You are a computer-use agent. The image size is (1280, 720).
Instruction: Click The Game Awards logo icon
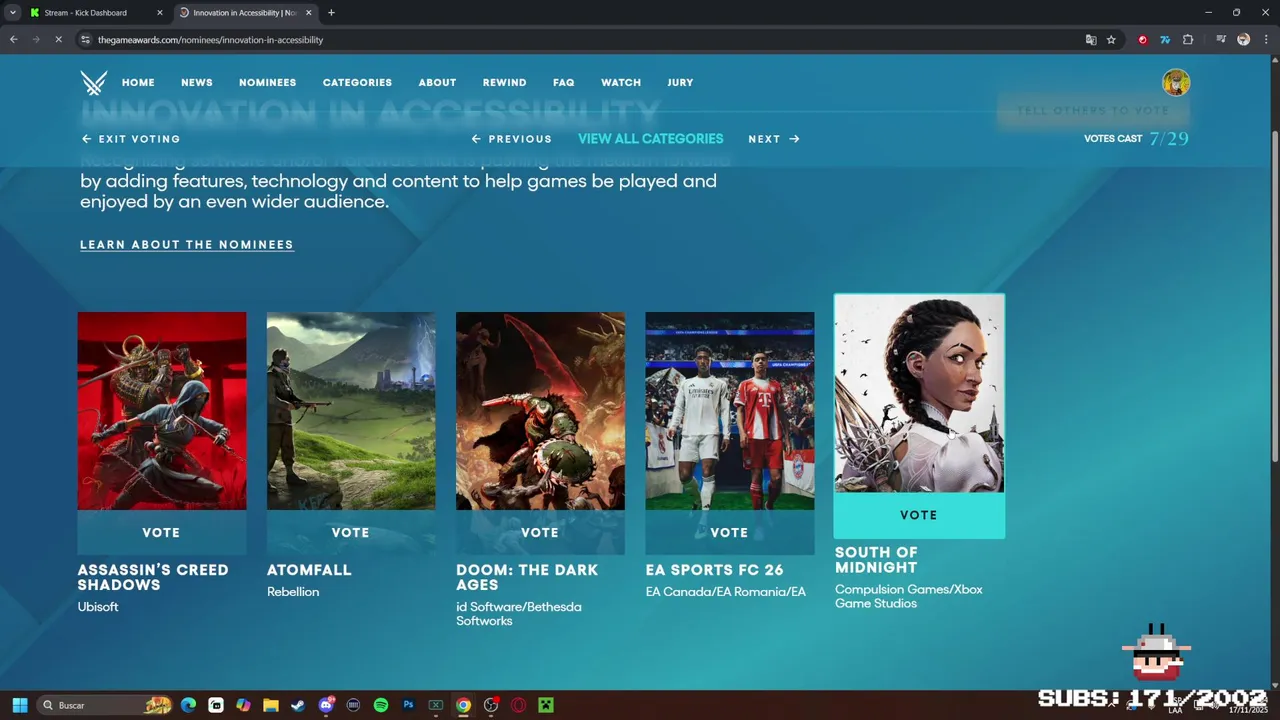coord(94,82)
